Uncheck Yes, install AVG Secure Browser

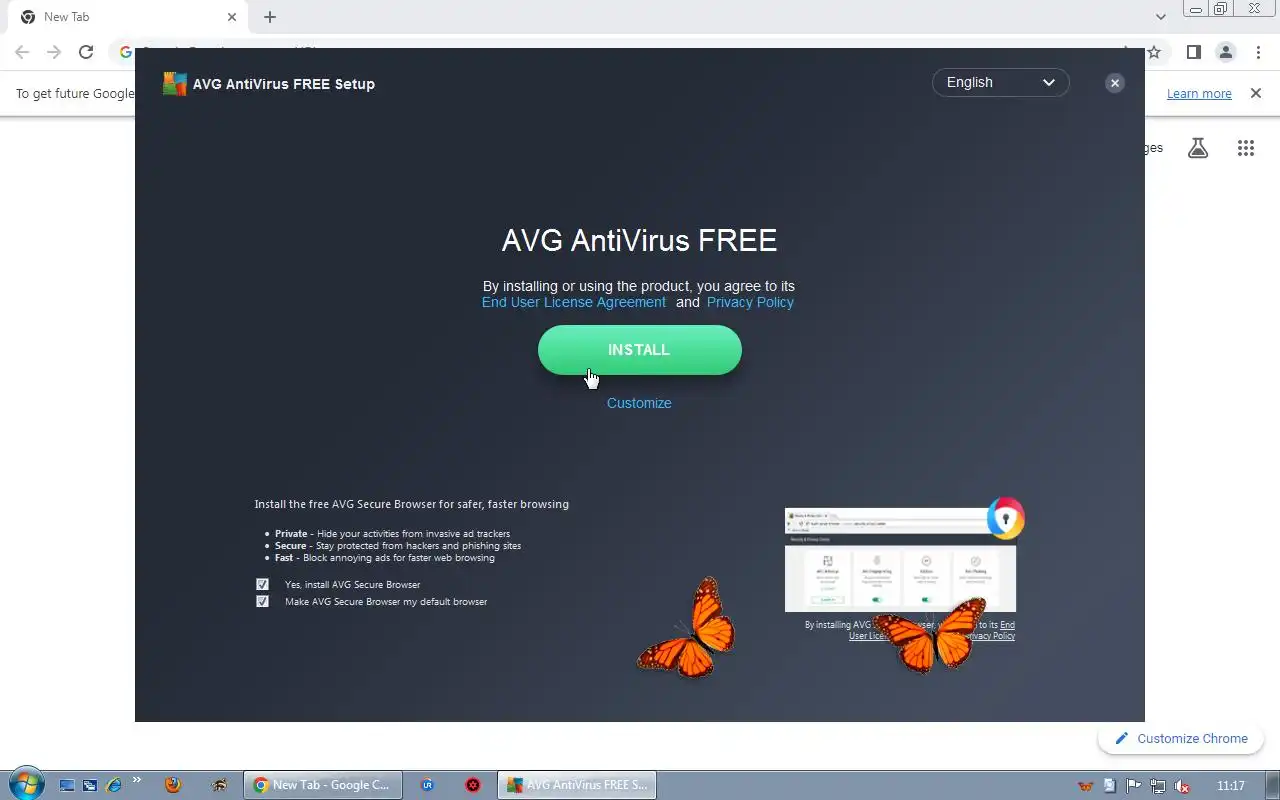pyautogui.click(x=262, y=584)
